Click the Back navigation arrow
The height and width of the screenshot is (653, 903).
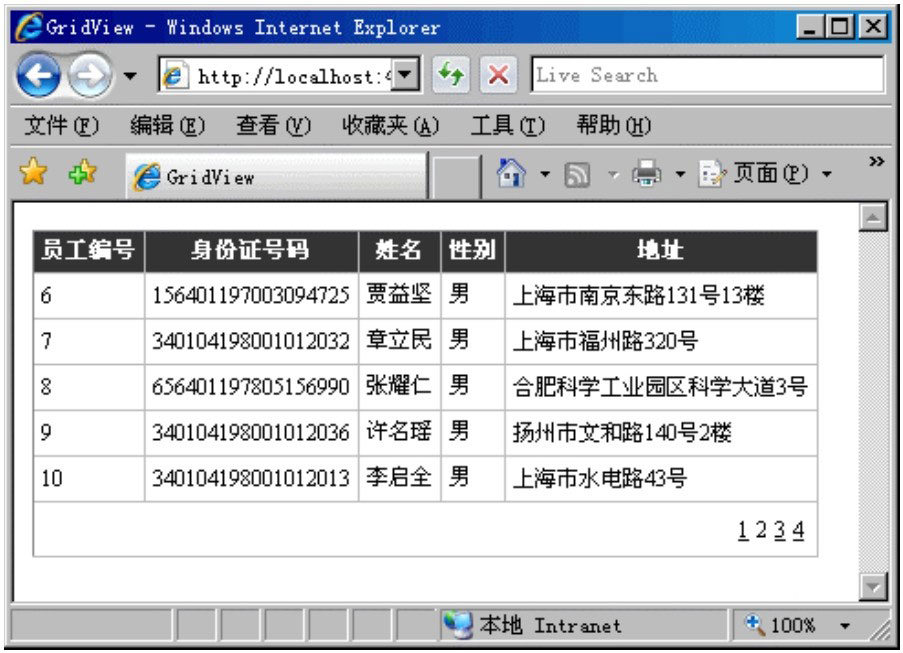pyautogui.click(x=38, y=75)
